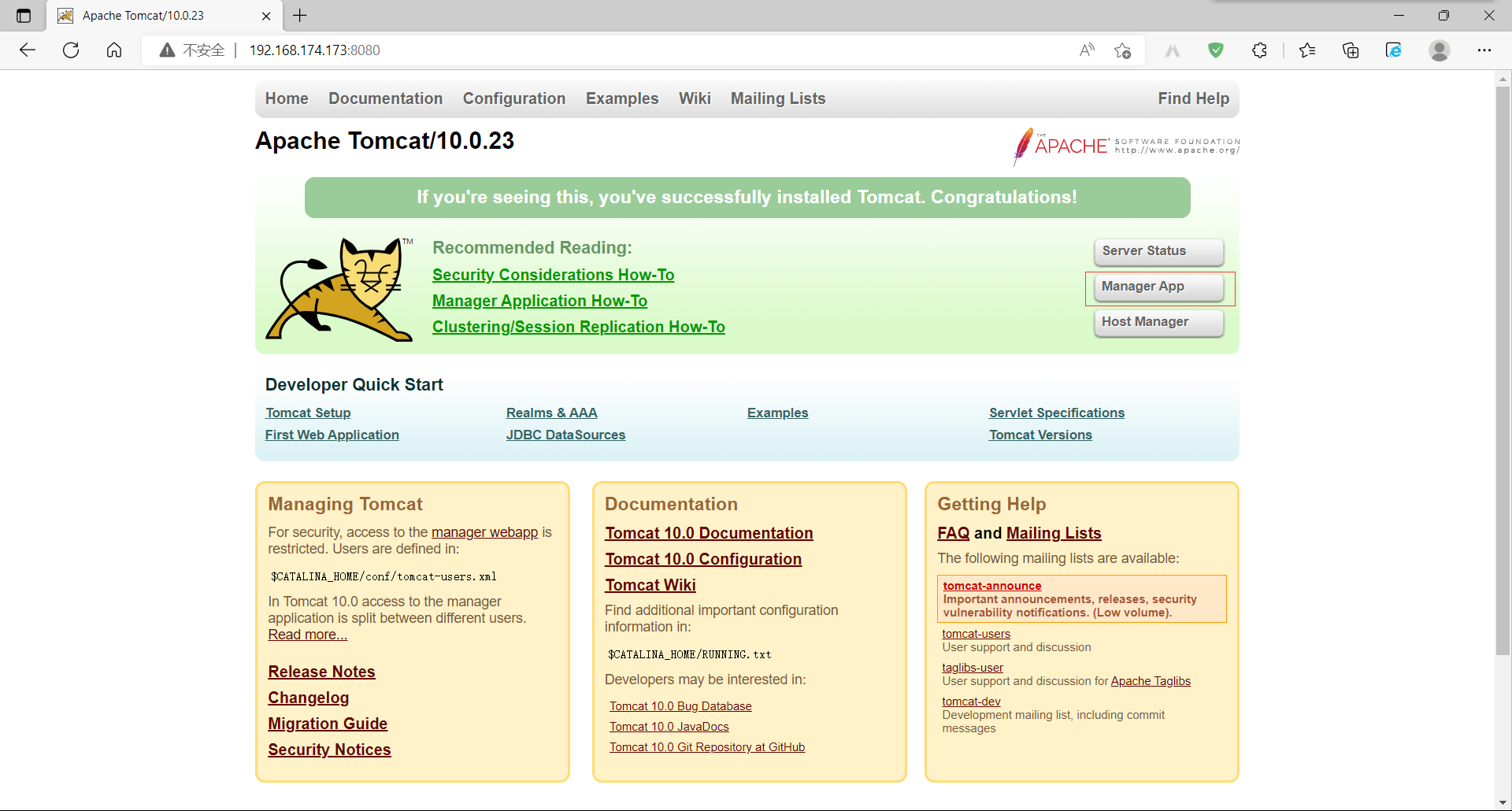Viewport: 1512px width, 811px height.
Task: Close the Apache Tomcat tab
Action: point(266,16)
